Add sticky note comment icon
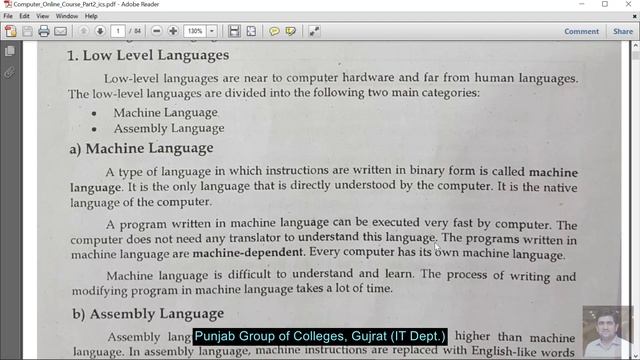The height and width of the screenshot is (360, 640). click(274, 31)
